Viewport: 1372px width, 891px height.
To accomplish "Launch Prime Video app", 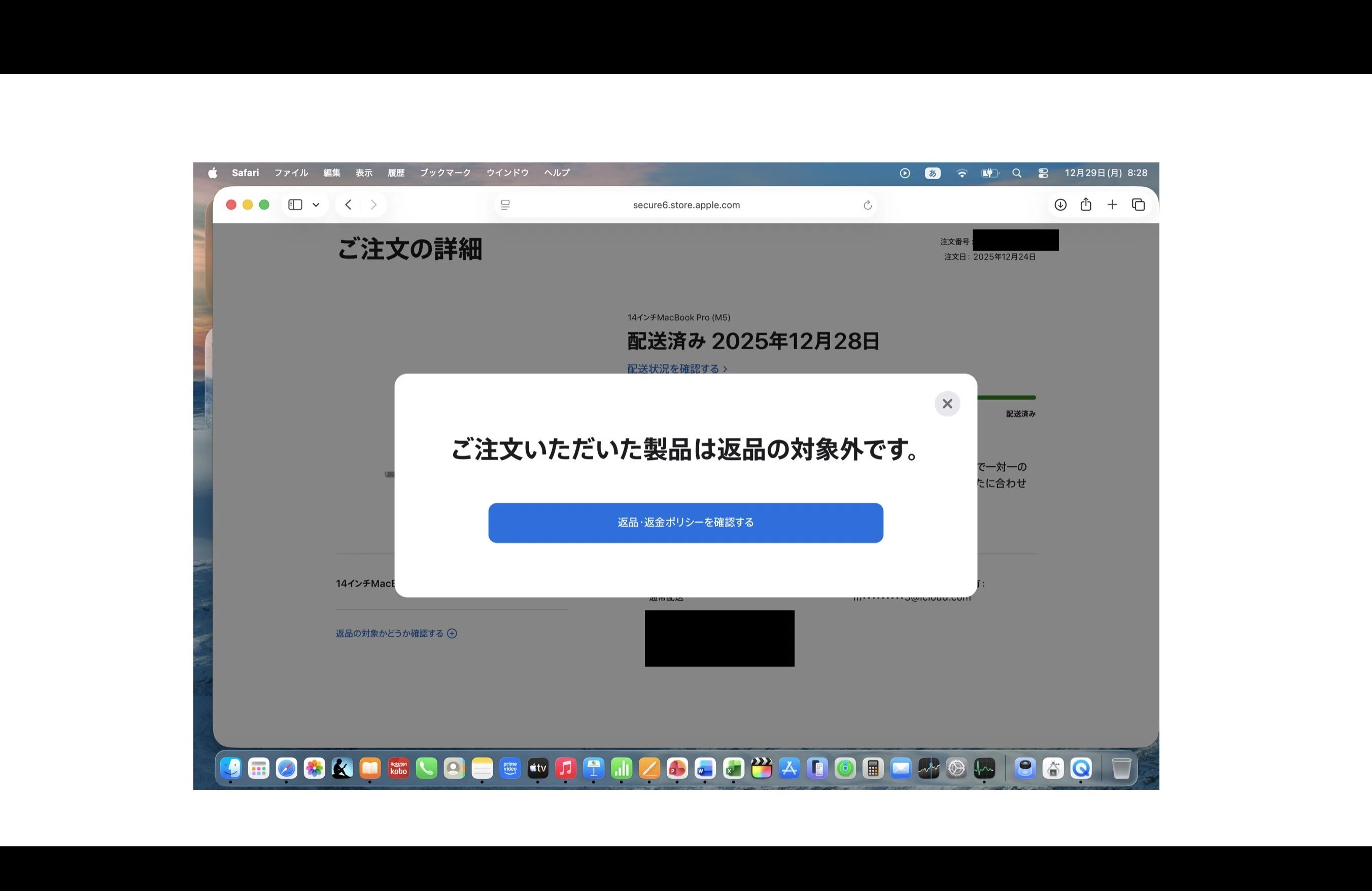I will coord(510,768).
